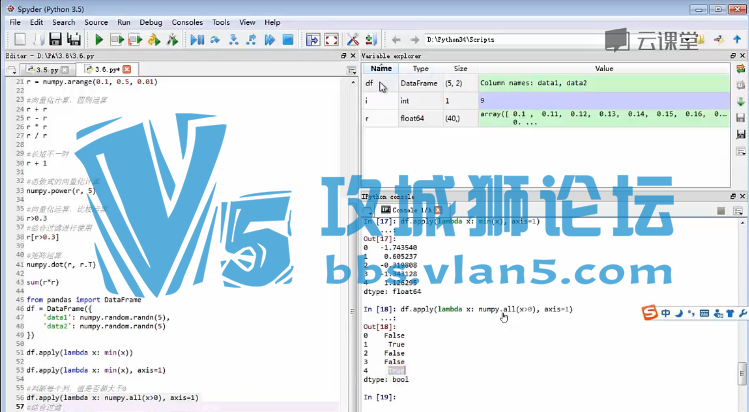Viewport: 749px width, 412px height.
Task: Go up to the parent directory
Action: [737, 39]
